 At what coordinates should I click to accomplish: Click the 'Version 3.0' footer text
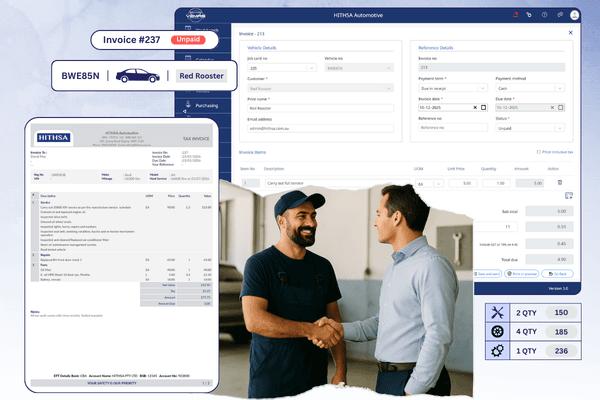(x=558, y=288)
